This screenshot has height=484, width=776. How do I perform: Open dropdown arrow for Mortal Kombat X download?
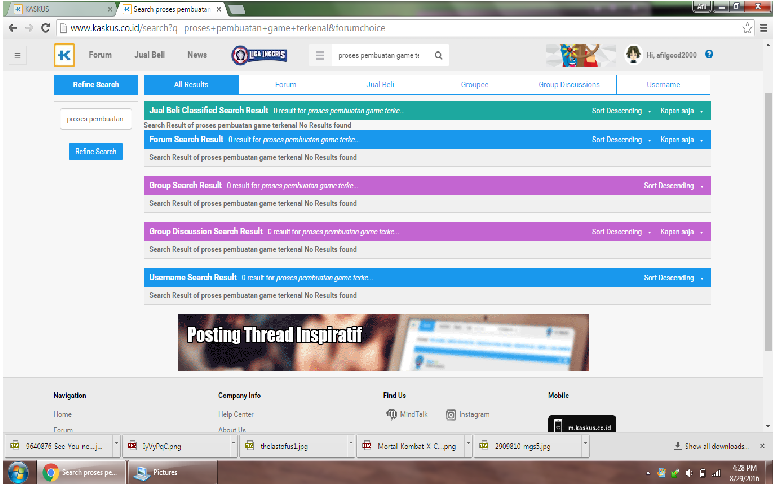468,445
